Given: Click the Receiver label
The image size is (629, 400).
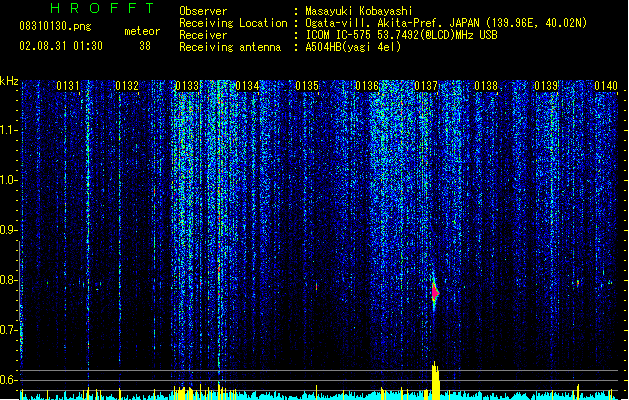Looking at the screenshot, I should pos(203,35).
